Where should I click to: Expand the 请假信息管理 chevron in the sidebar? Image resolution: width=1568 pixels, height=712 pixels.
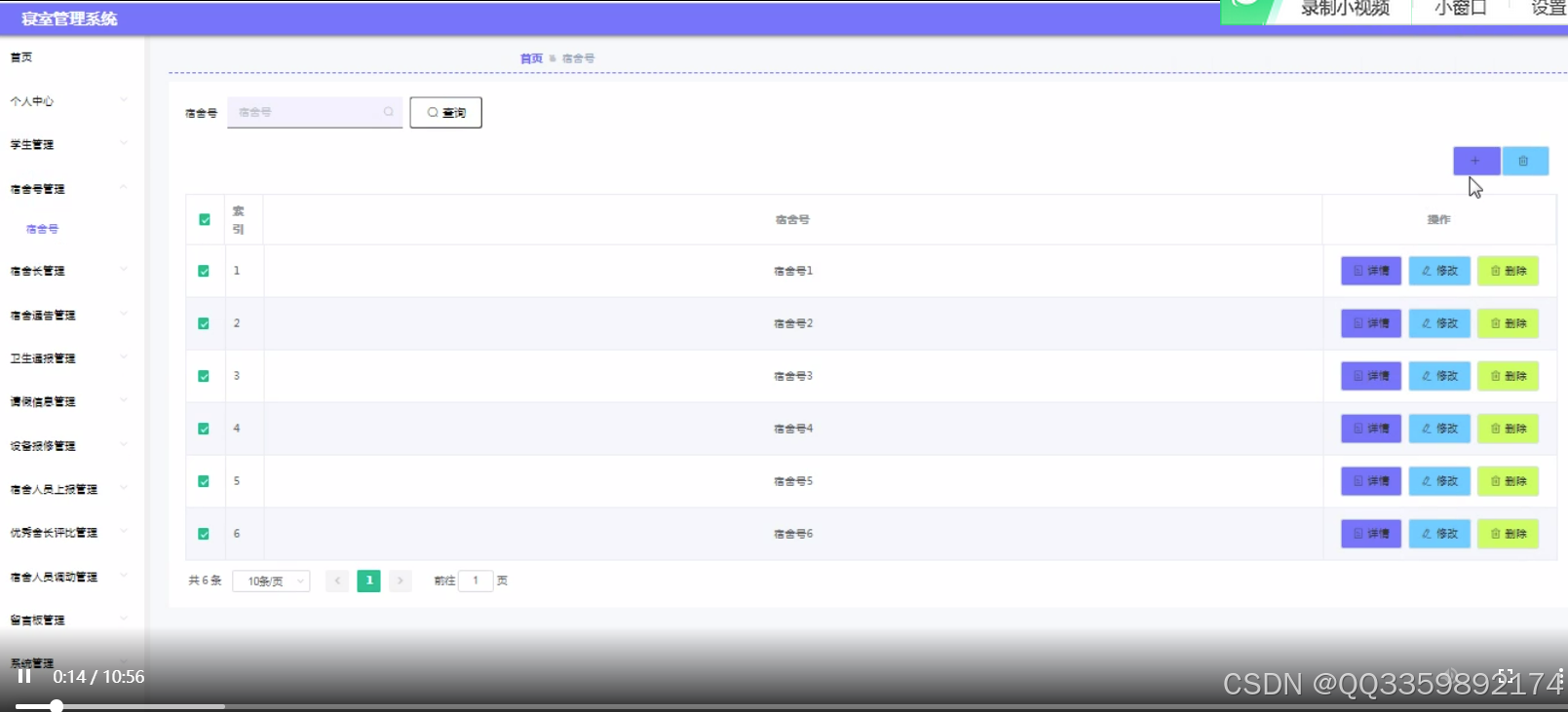tap(124, 400)
